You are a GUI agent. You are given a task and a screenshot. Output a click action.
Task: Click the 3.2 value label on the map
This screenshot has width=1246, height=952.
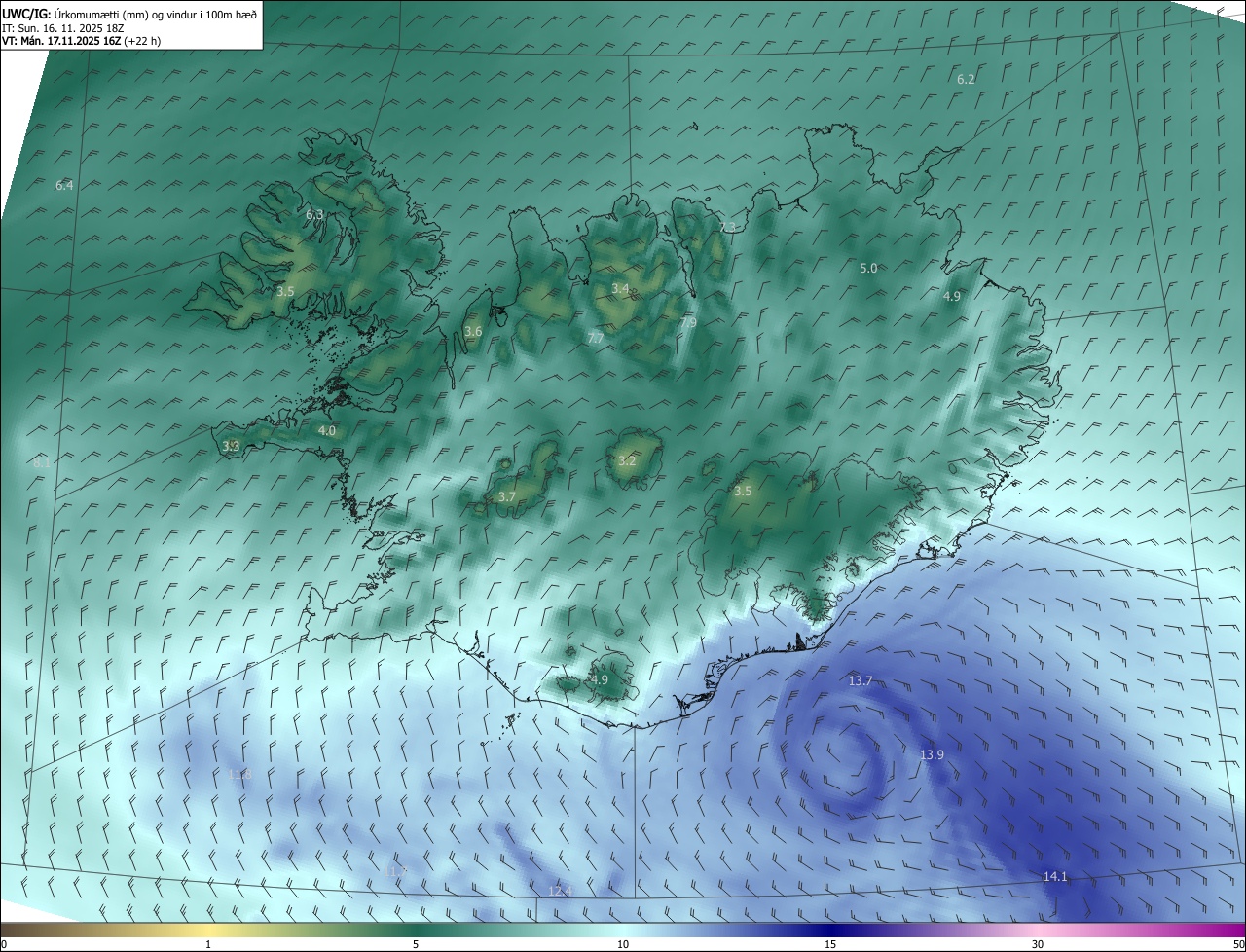click(x=627, y=460)
